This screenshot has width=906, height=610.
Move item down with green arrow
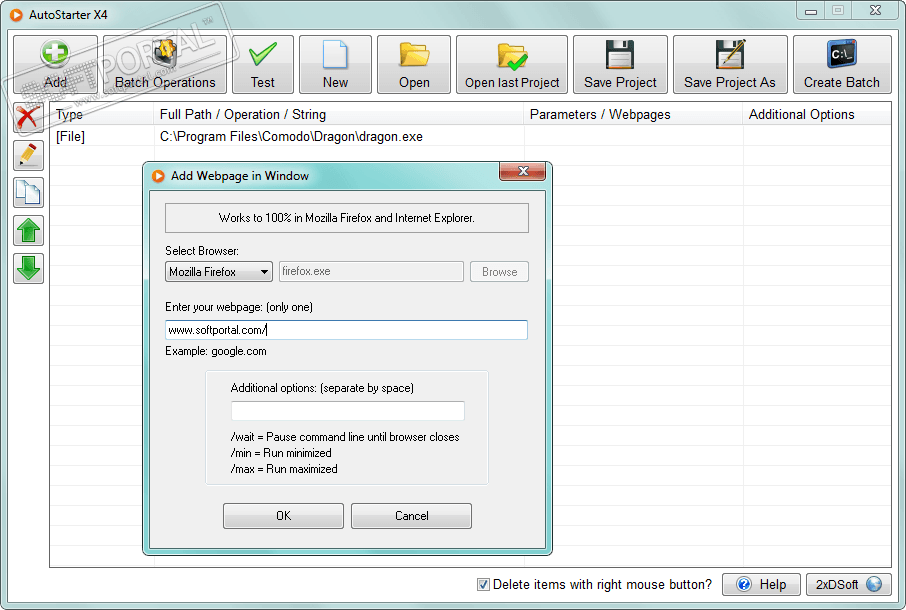(28, 269)
